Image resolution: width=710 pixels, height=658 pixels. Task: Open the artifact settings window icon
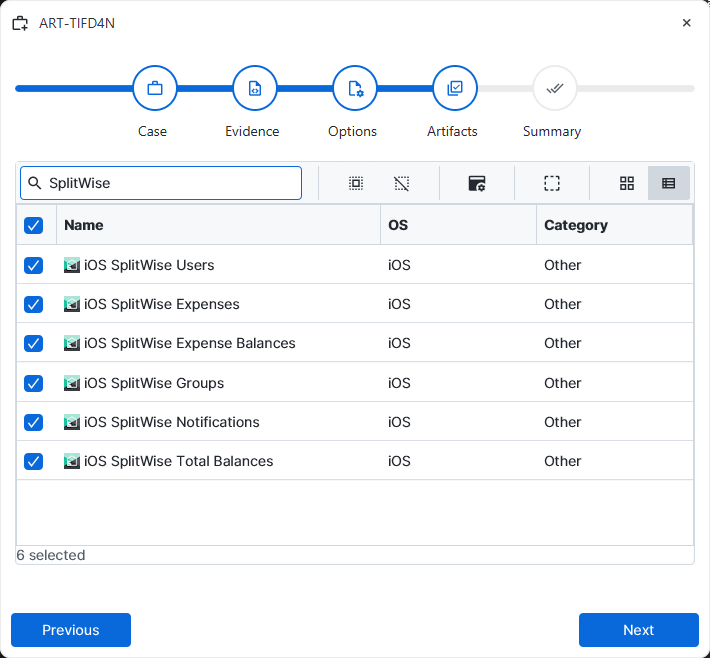477,183
